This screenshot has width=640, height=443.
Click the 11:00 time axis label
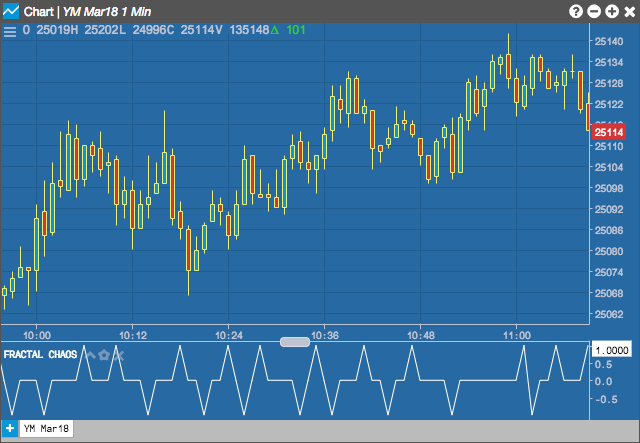click(x=517, y=336)
